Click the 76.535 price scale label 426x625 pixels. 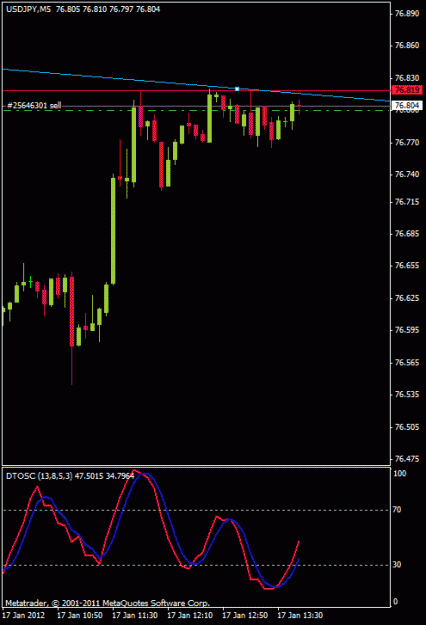tap(406, 394)
